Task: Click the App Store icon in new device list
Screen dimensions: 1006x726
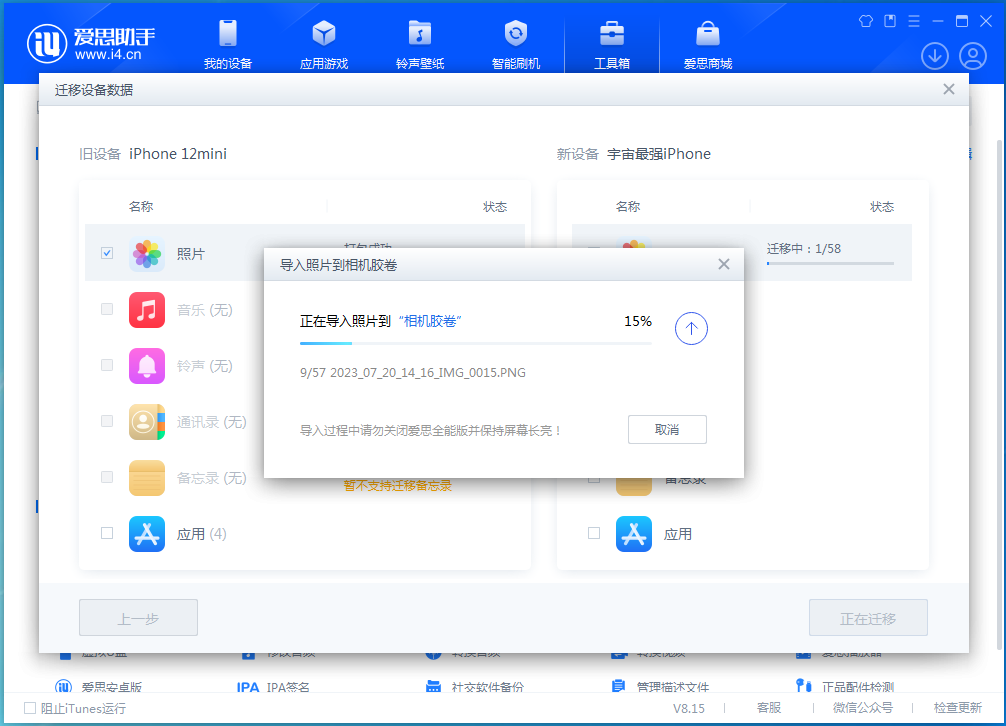Action: [x=634, y=534]
